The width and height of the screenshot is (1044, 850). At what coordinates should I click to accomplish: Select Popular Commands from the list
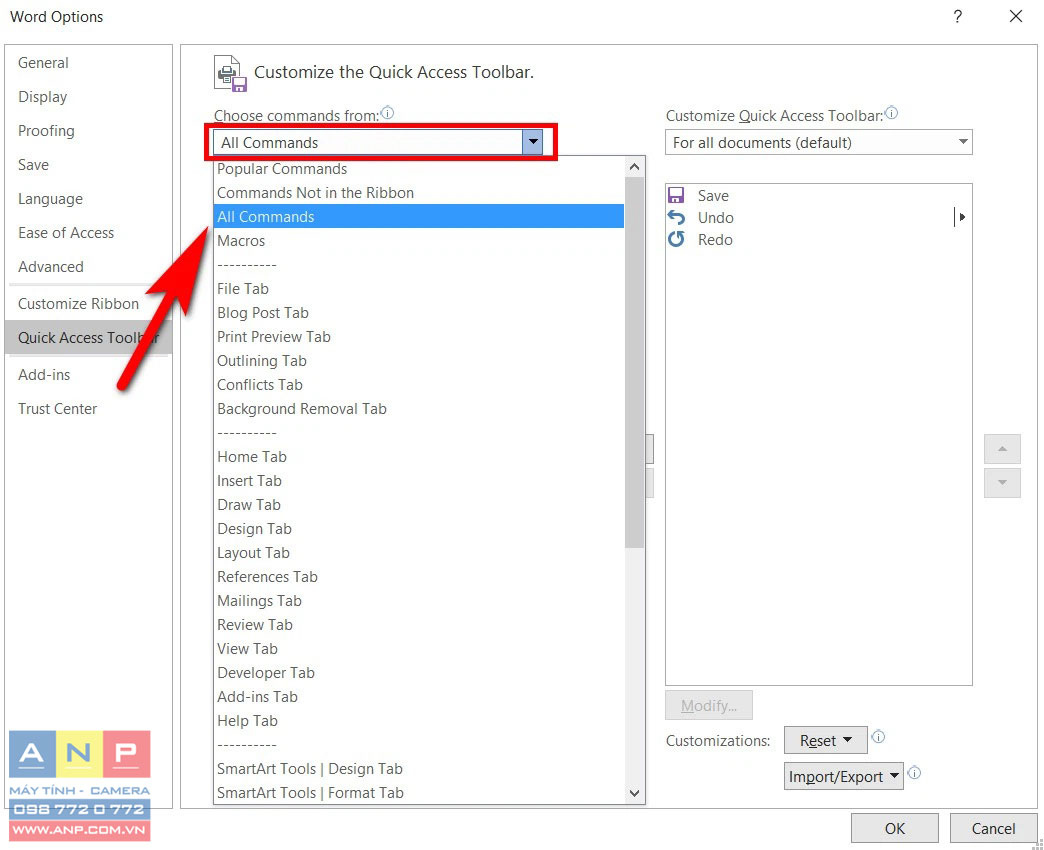[419, 169]
